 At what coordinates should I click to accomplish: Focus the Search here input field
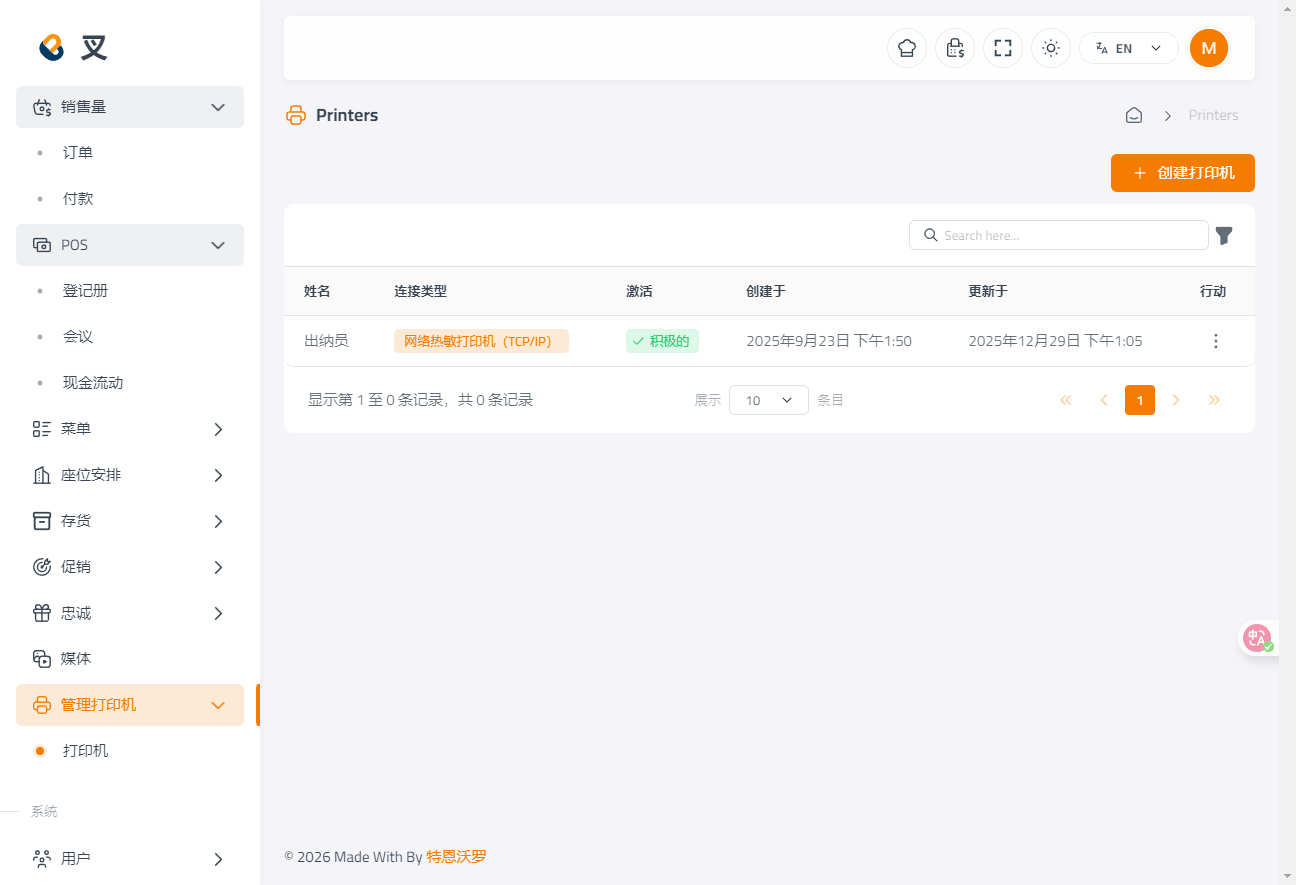1059,235
